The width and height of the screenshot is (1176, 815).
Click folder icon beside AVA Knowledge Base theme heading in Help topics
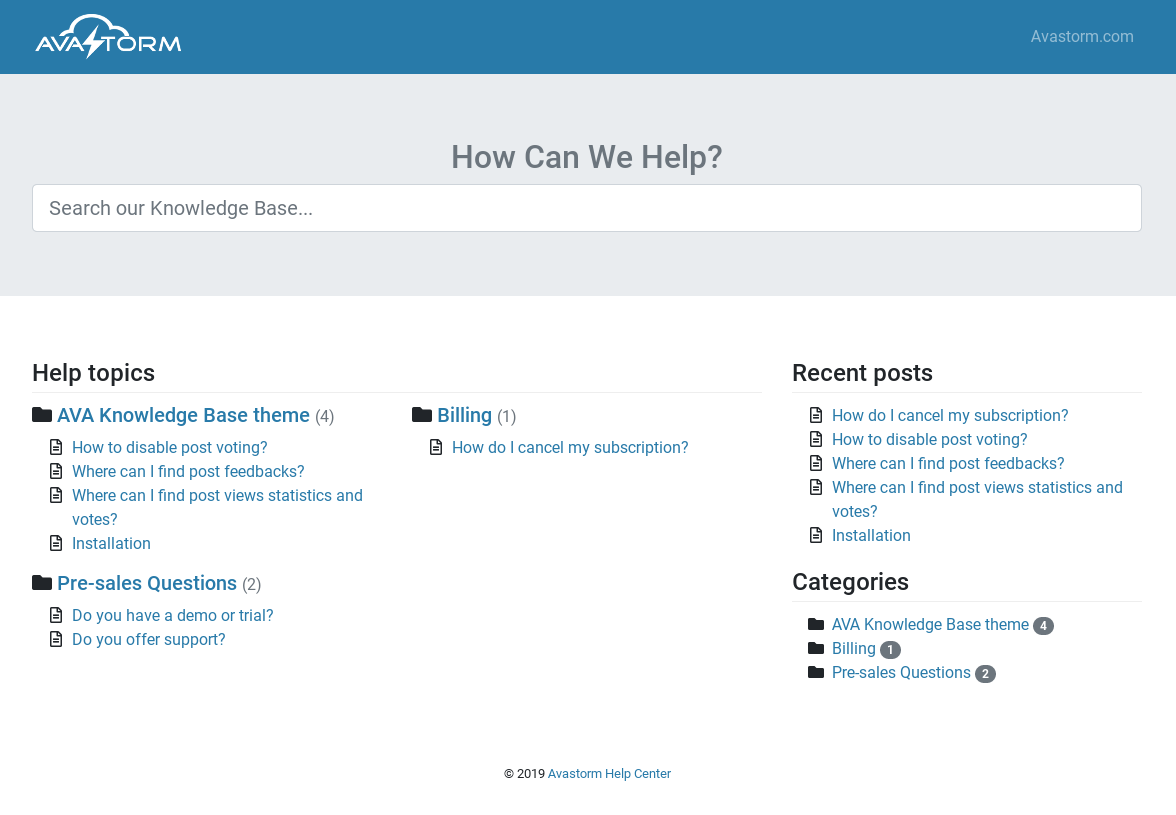pyautogui.click(x=42, y=415)
